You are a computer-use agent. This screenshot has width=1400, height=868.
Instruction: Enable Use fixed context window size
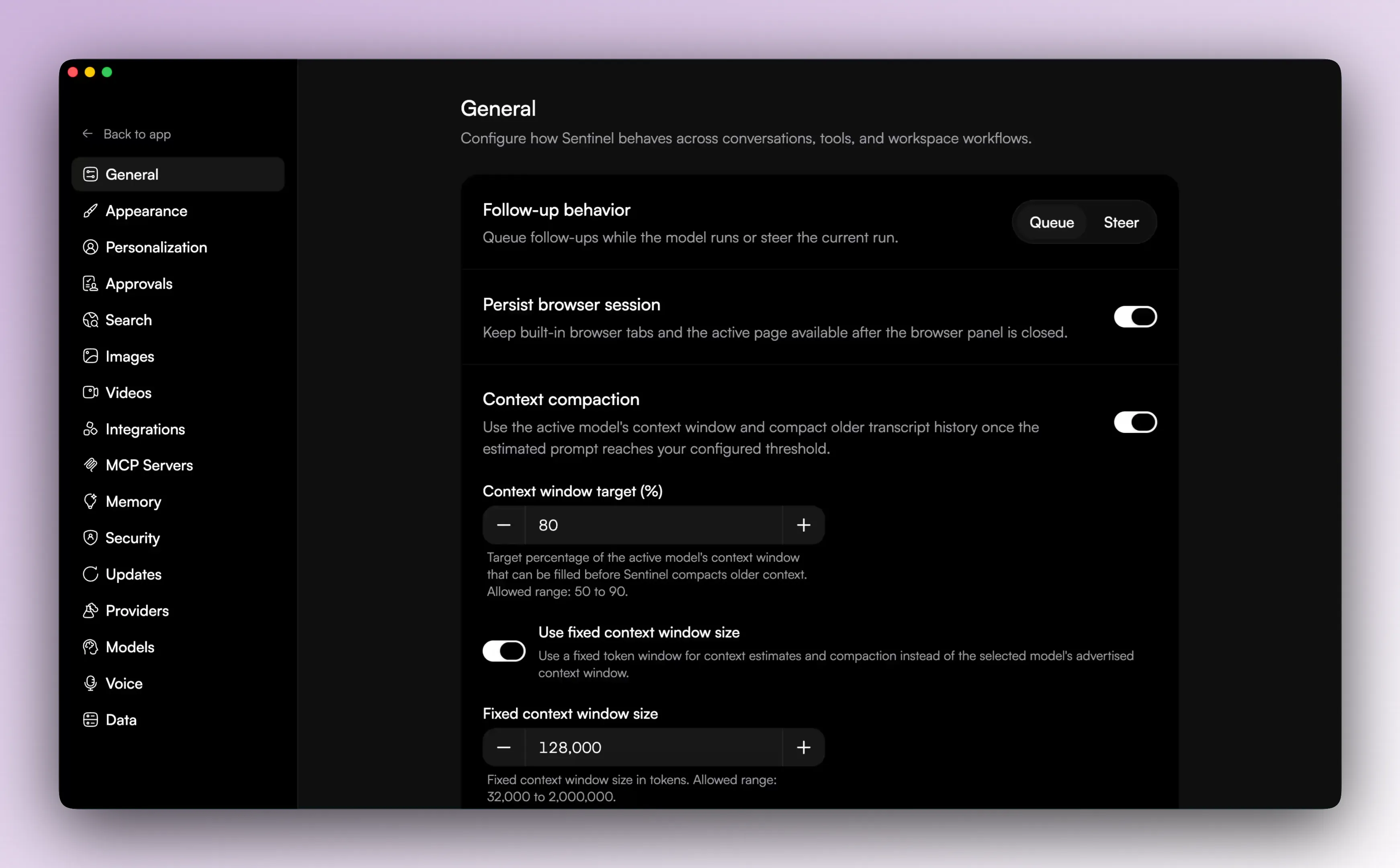[504, 651]
